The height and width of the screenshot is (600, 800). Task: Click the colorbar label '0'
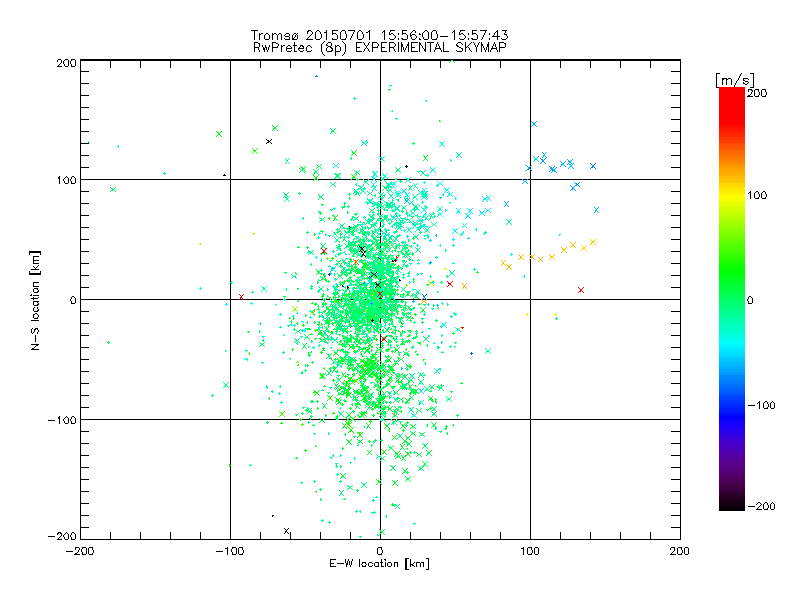tap(750, 300)
